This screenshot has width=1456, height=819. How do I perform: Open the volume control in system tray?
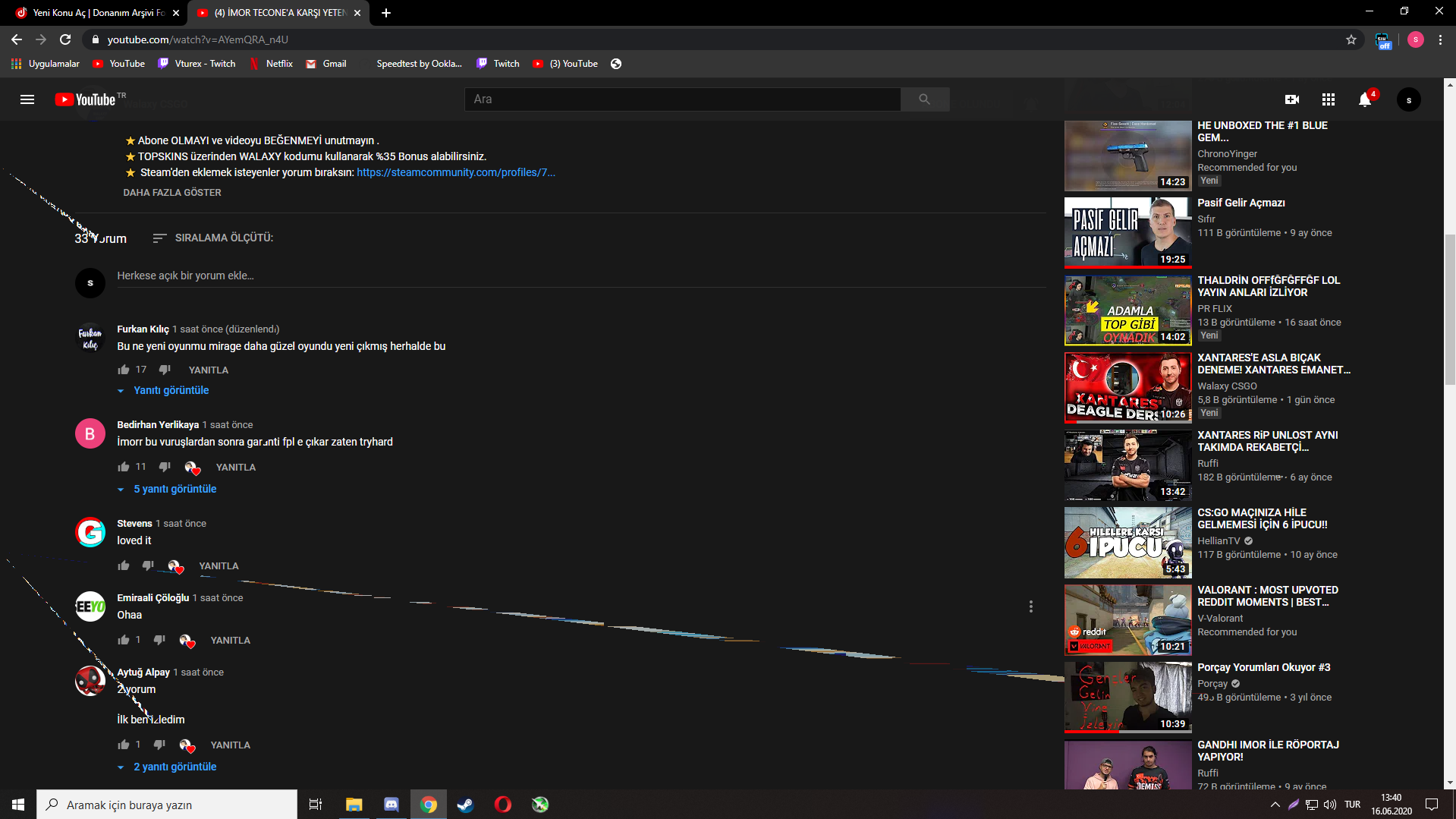click(x=1329, y=805)
